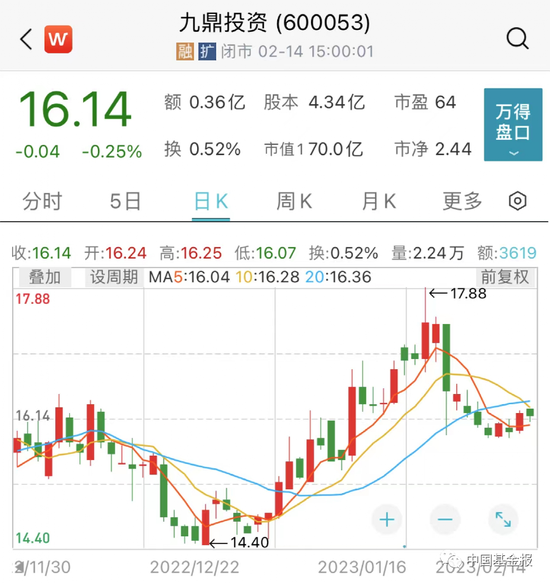Tap the green 14.40 label on the price axis
The image size is (550, 584).
tap(33, 538)
